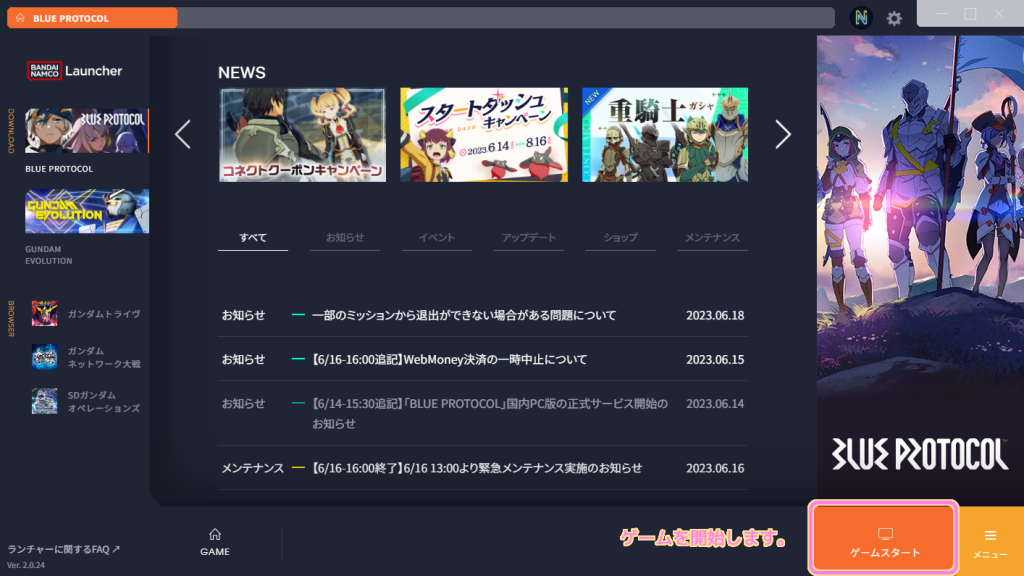
Task: Open コネクトクーポンキャンペーン news banner
Action: point(302,135)
